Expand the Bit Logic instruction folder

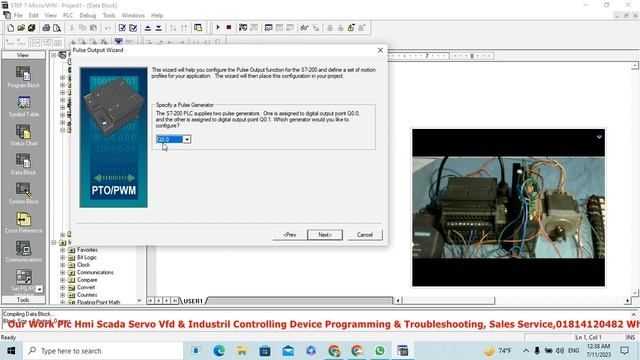coord(62,258)
